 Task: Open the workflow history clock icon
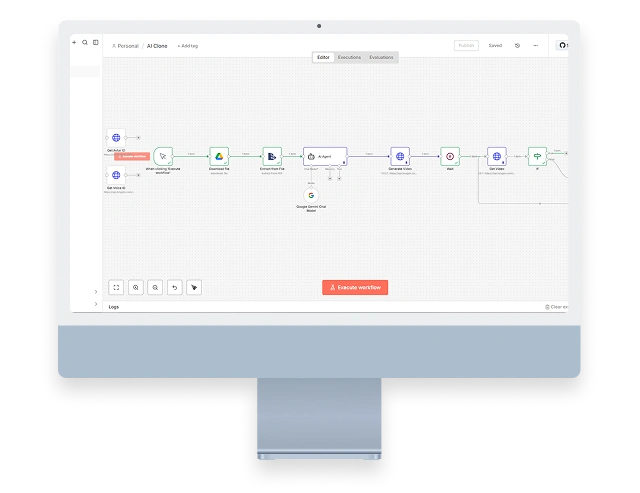click(x=517, y=45)
